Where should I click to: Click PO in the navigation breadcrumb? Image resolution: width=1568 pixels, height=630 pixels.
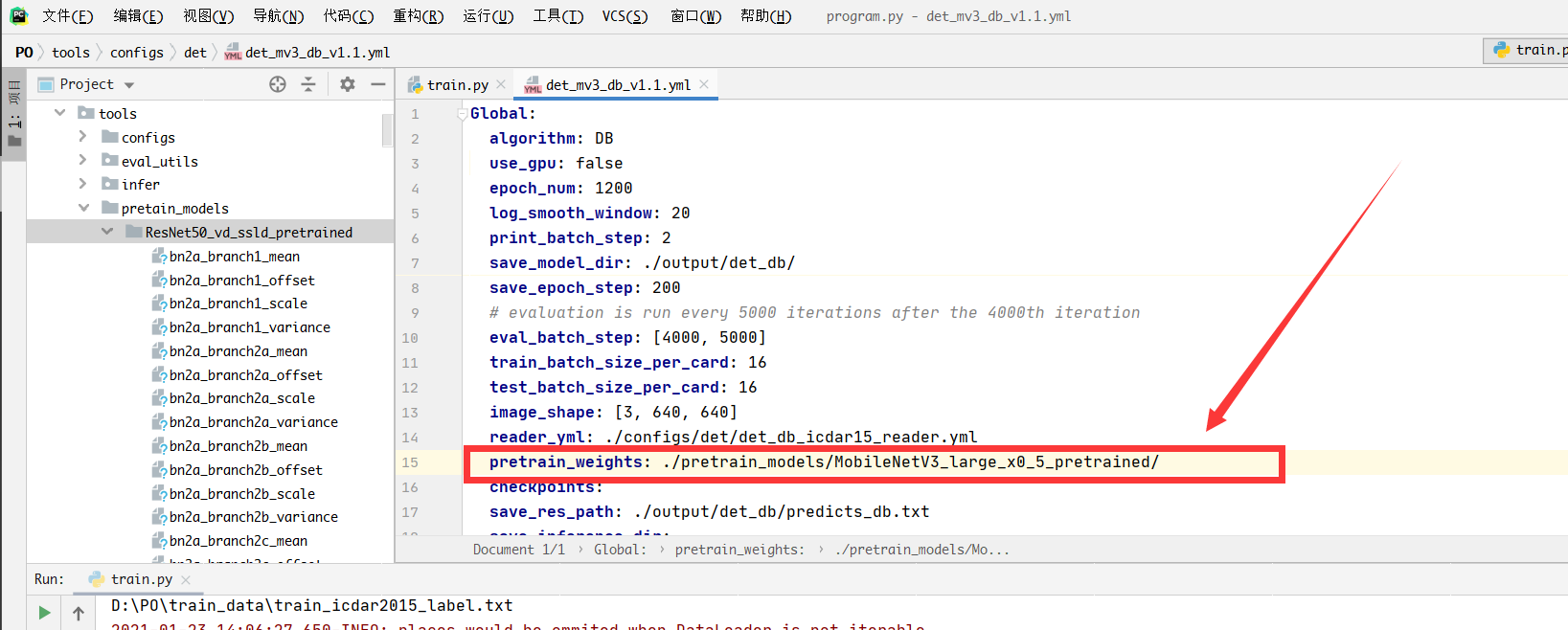point(24,52)
